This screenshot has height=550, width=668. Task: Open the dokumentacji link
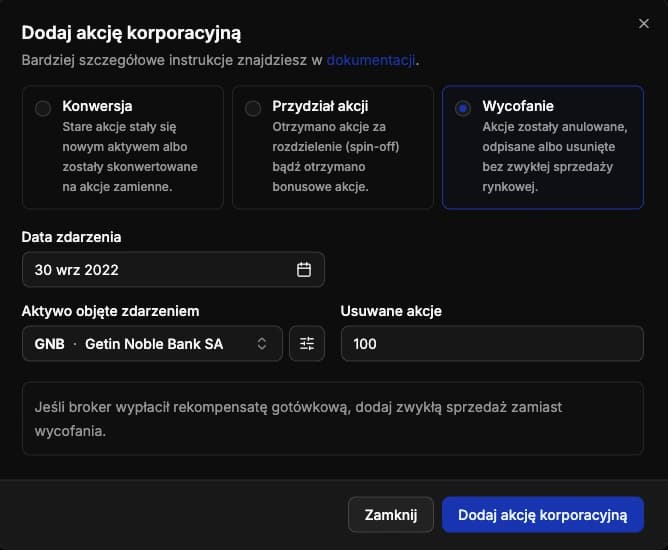point(371,60)
